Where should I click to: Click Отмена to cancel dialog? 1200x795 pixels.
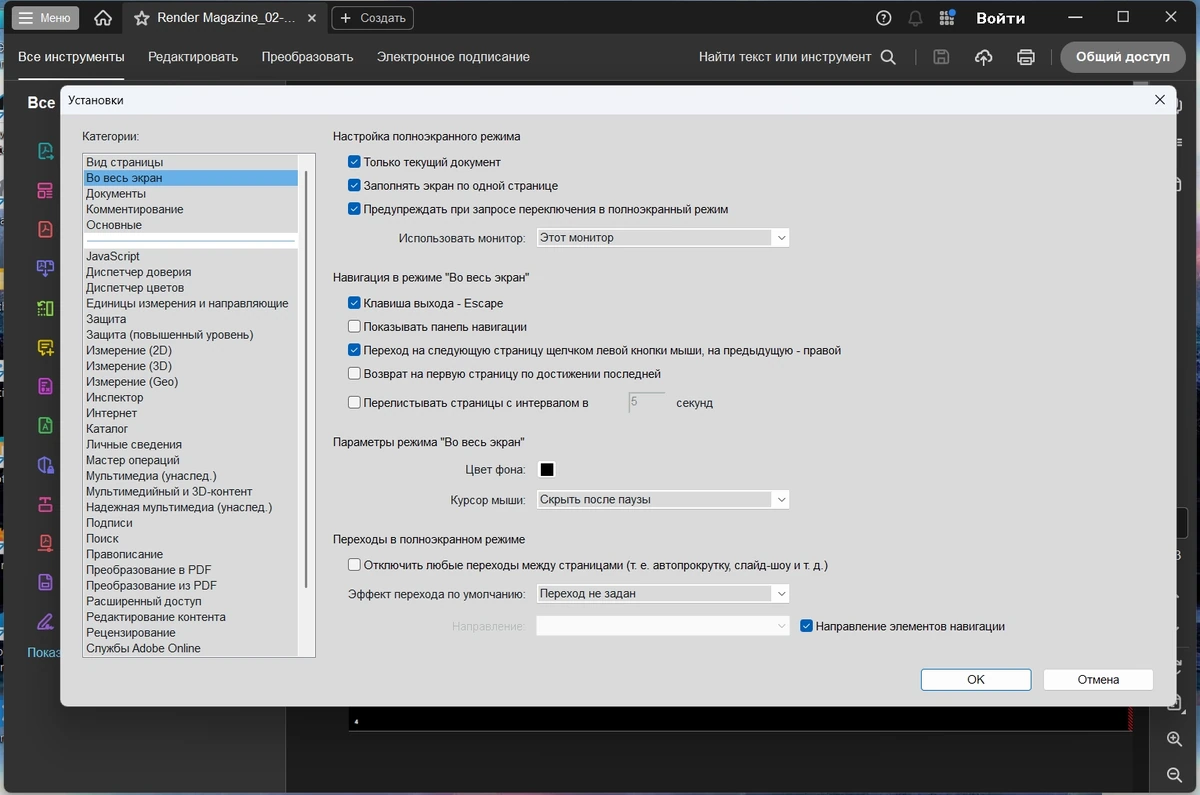(x=1098, y=679)
